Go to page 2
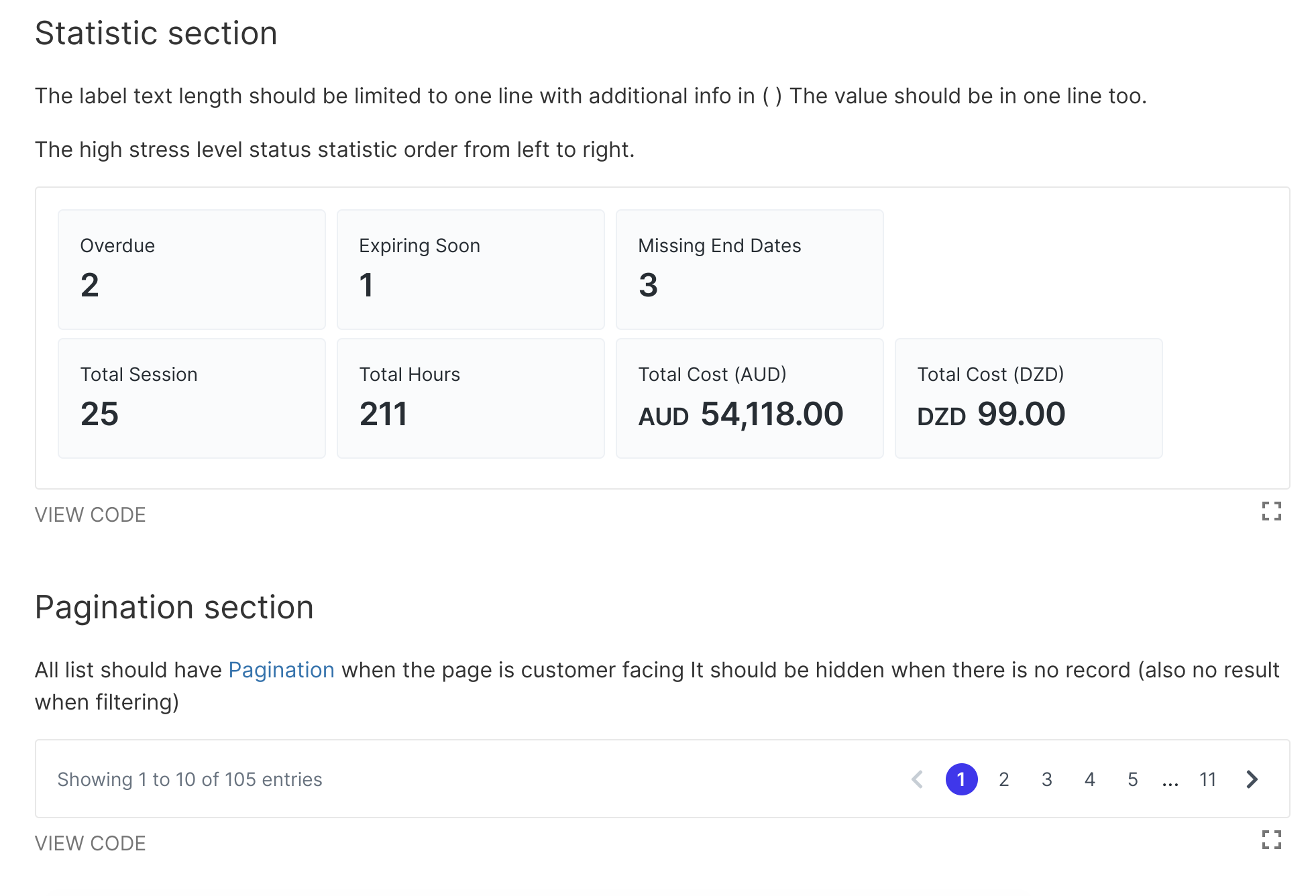The width and height of the screenshot is (1316, 896). pyautogui.click(x=1004, y=779)
